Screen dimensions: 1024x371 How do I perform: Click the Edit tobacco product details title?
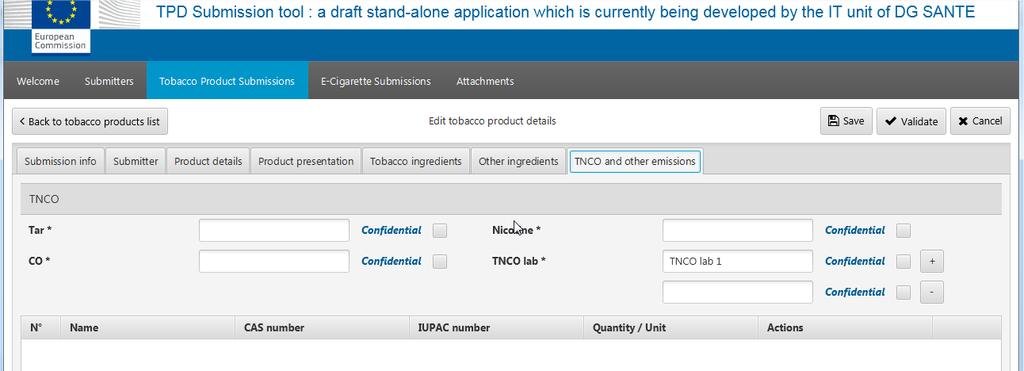click(492, 121)
